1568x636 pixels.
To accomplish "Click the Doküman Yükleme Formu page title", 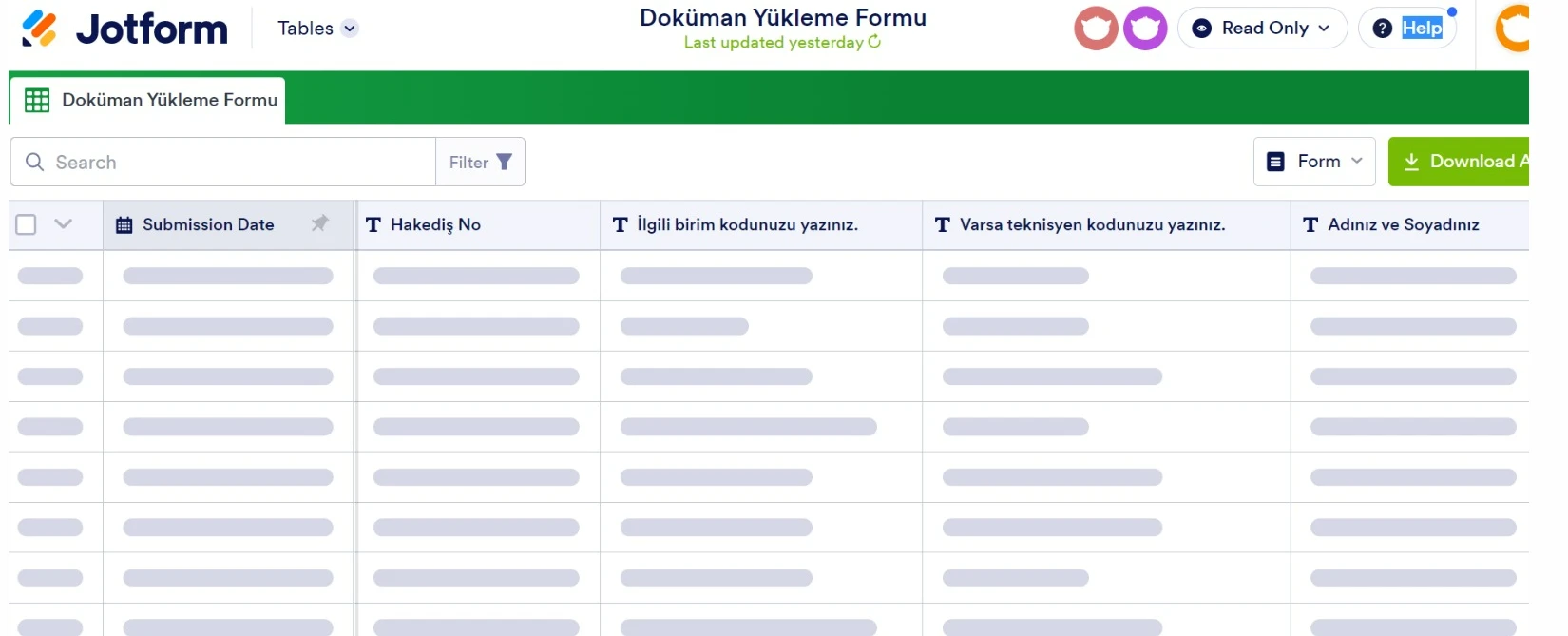I will click(783, 17).
